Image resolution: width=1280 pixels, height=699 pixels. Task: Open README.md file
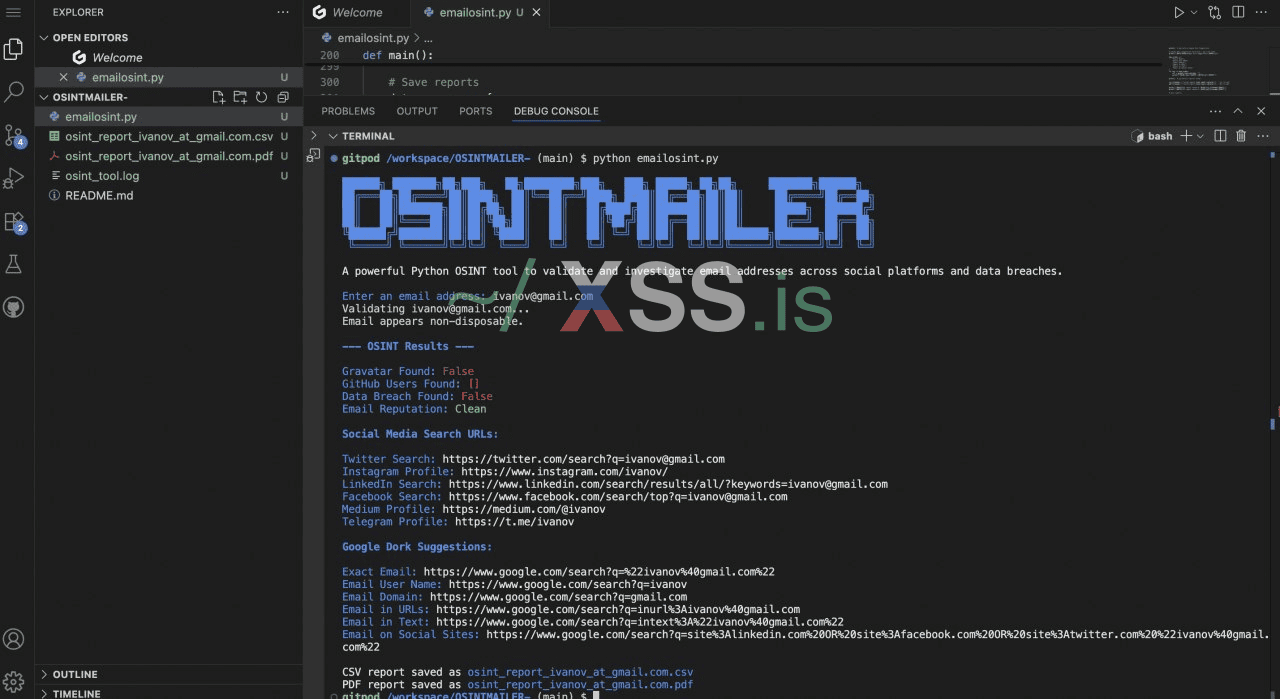168,195
